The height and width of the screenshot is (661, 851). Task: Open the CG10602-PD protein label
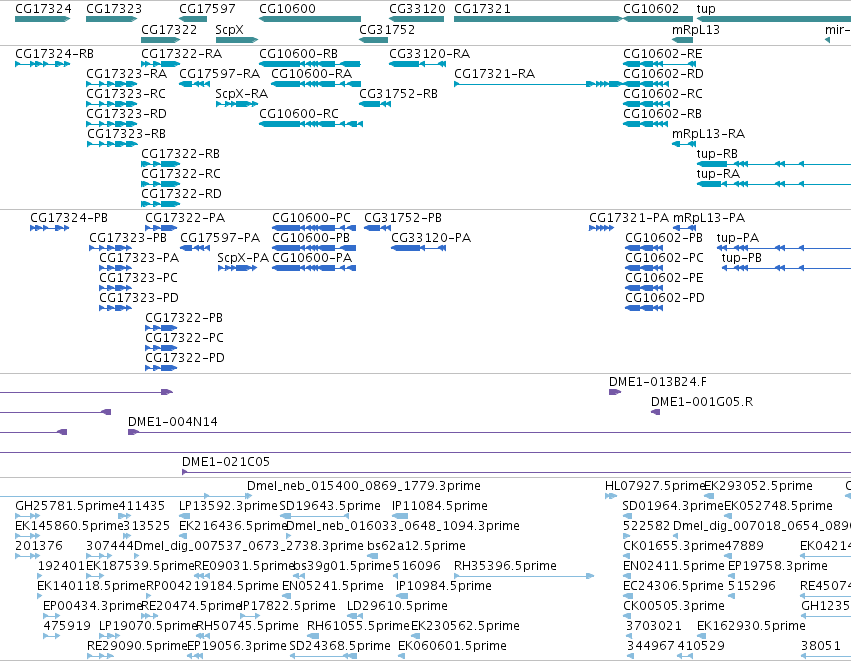point(665,298)
